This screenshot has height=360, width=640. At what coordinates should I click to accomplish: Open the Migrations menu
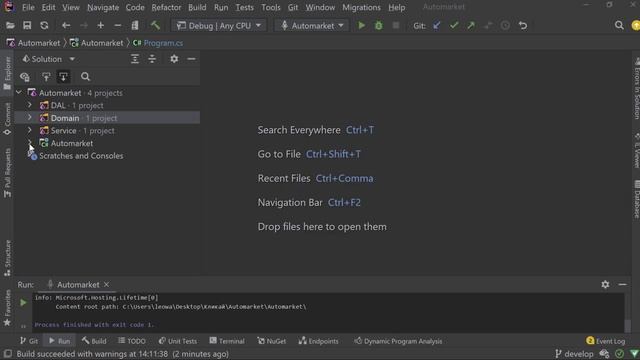coord(361,7)
